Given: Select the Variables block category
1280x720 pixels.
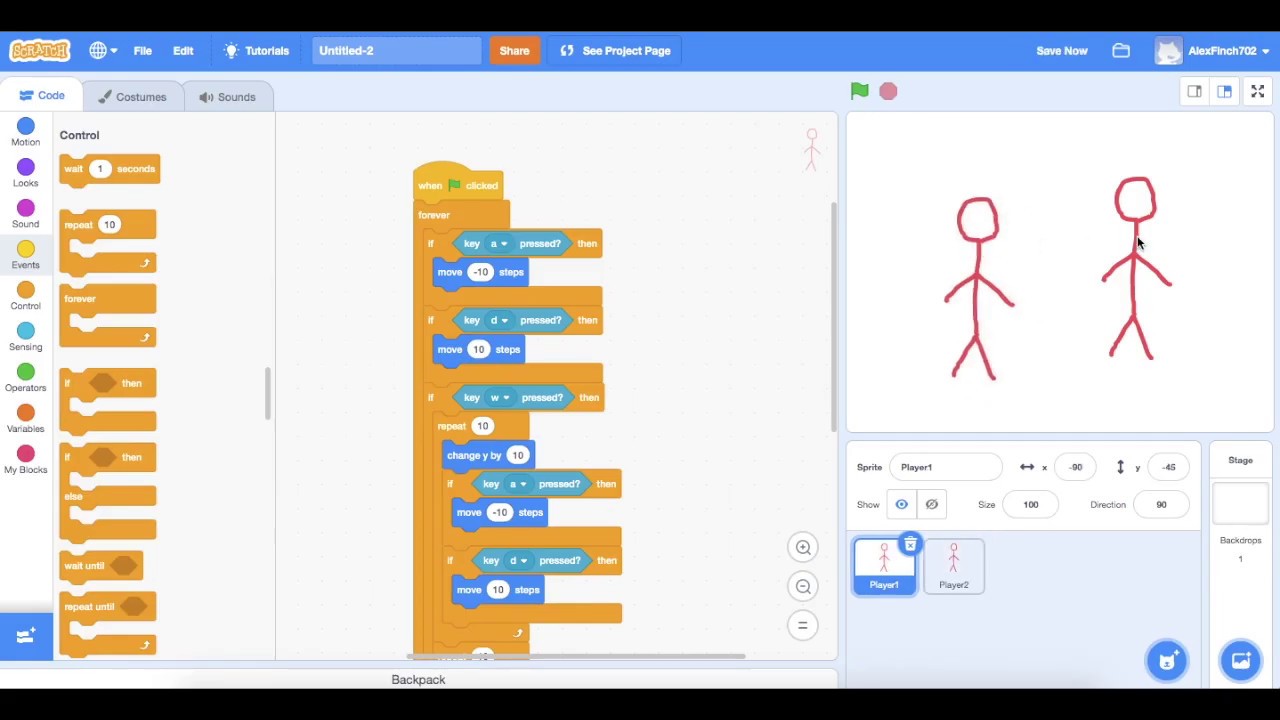Looking at the screenshot, I should pos(26,418).
